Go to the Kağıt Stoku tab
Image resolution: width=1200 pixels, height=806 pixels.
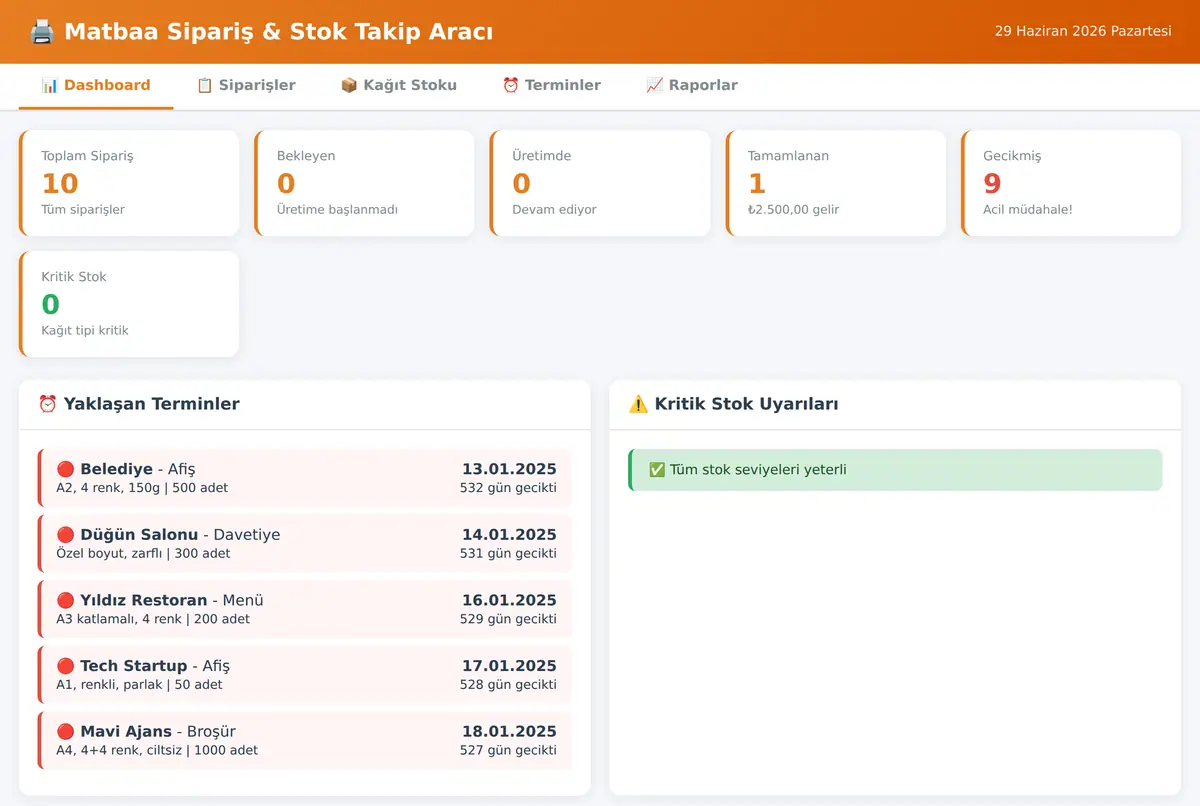tap(399, 86)
